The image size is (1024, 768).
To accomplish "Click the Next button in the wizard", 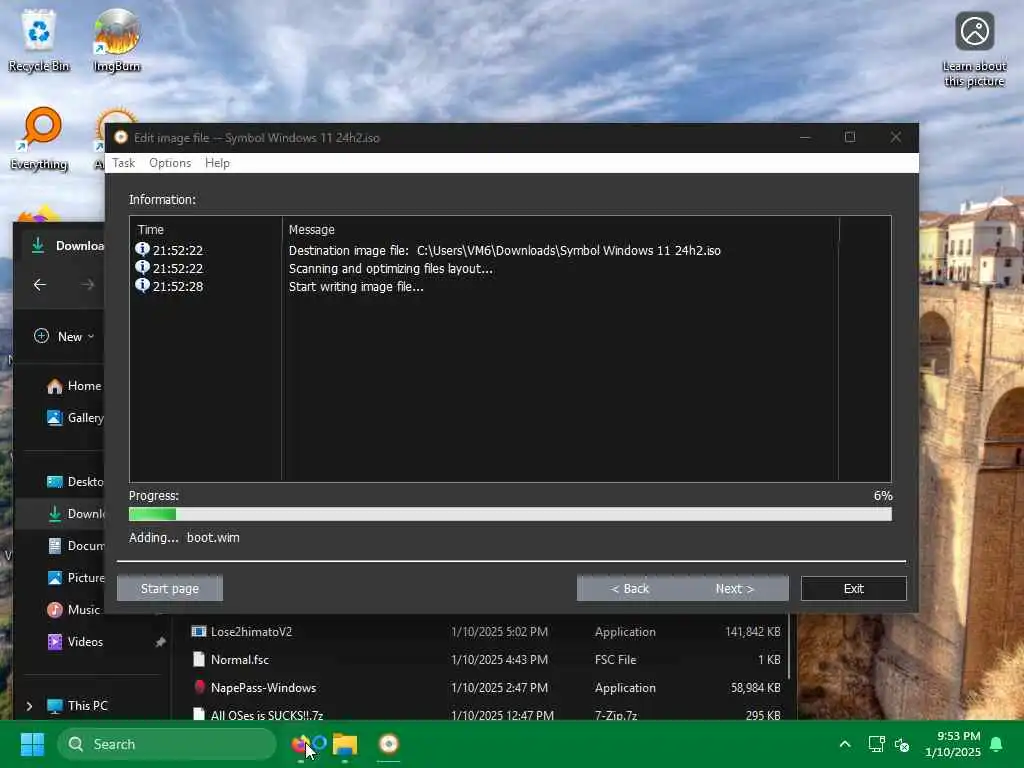I will click(x=735, y=588).
